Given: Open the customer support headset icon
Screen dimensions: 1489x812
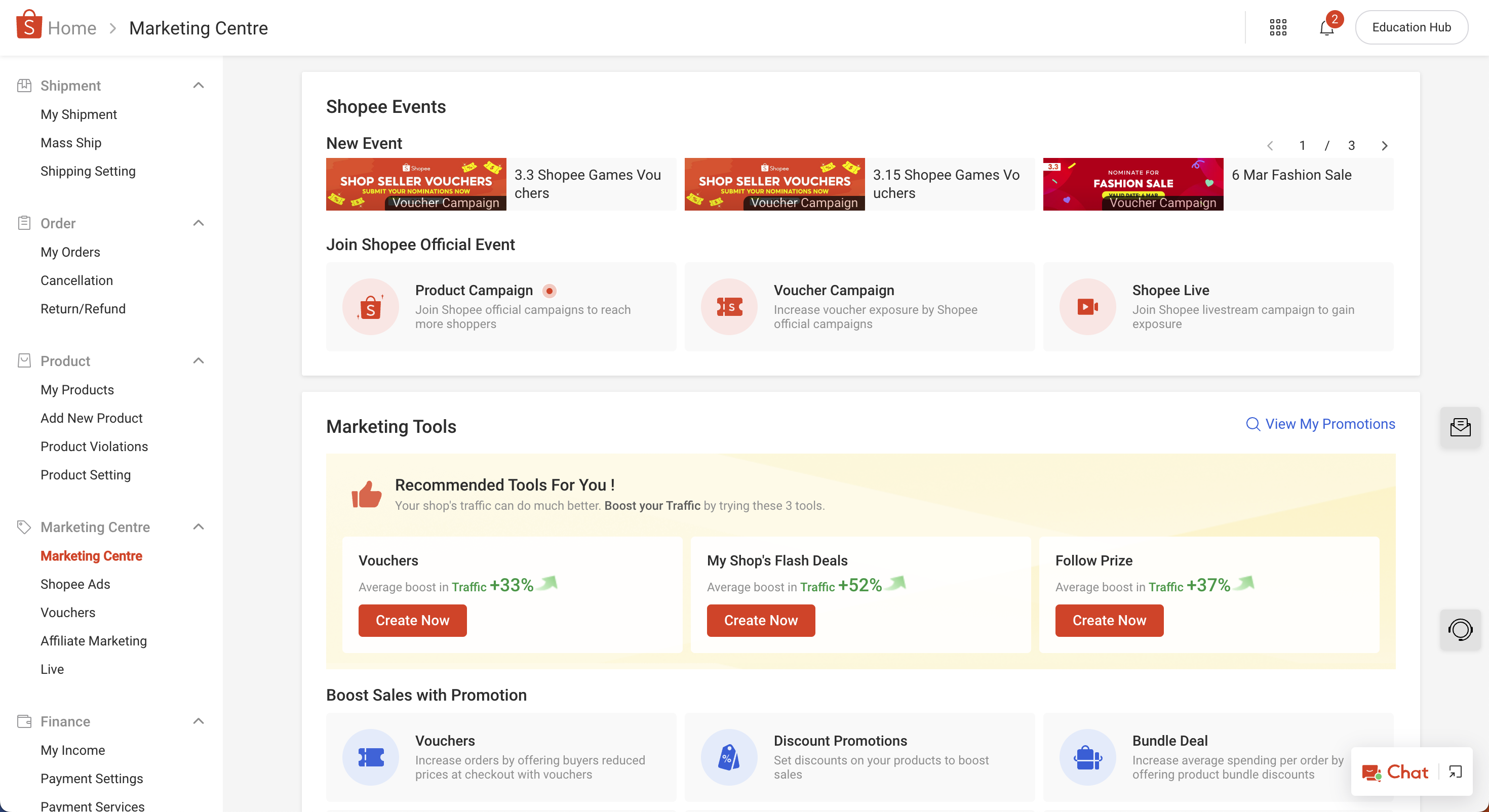Looking at the screenshot, I should click(x=1460, y=629).
